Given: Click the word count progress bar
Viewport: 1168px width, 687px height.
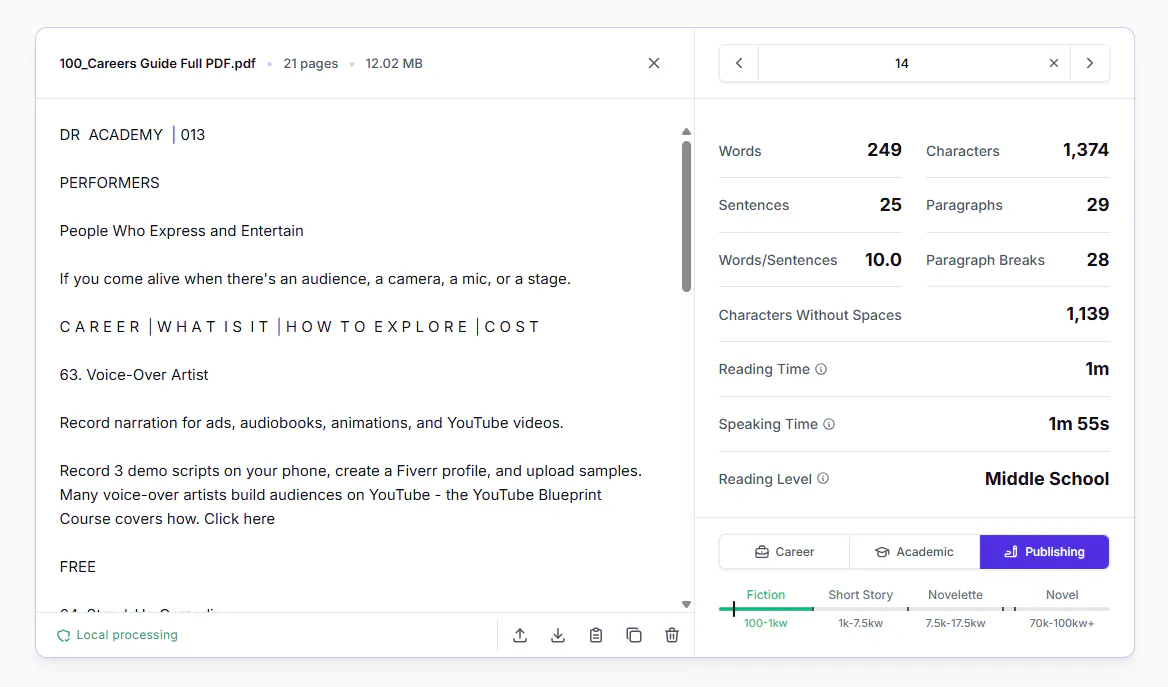Looking at the screenshot, I should (914, 609).
